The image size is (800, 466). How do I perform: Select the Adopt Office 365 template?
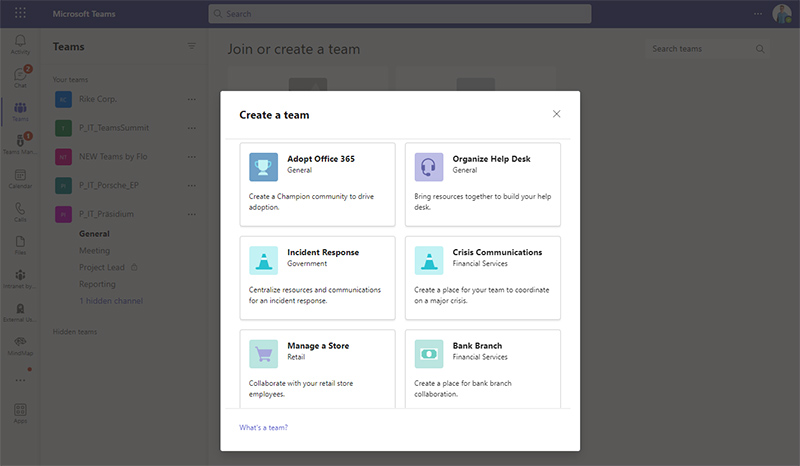317,184
